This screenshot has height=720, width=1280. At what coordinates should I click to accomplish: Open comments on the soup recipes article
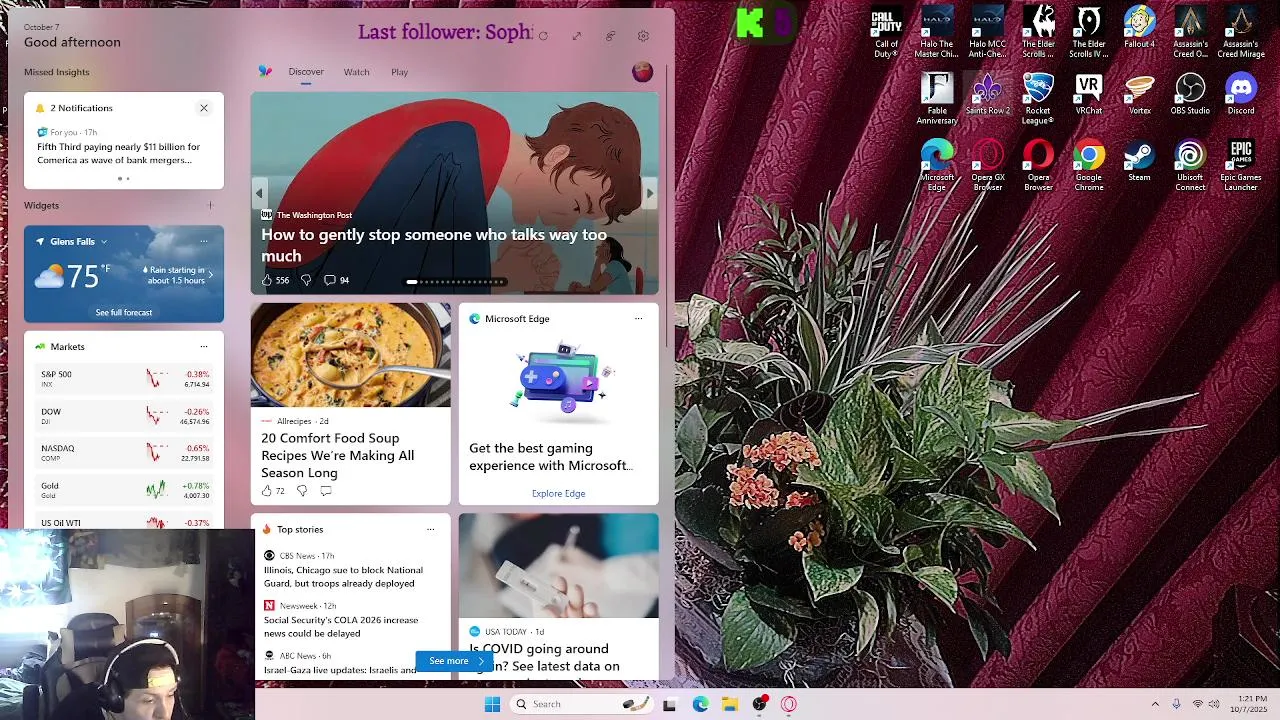pos(326,491)
